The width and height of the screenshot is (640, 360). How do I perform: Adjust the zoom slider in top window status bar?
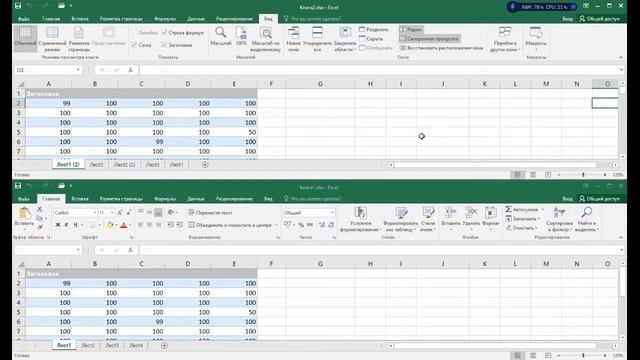[x=583, y=175]
